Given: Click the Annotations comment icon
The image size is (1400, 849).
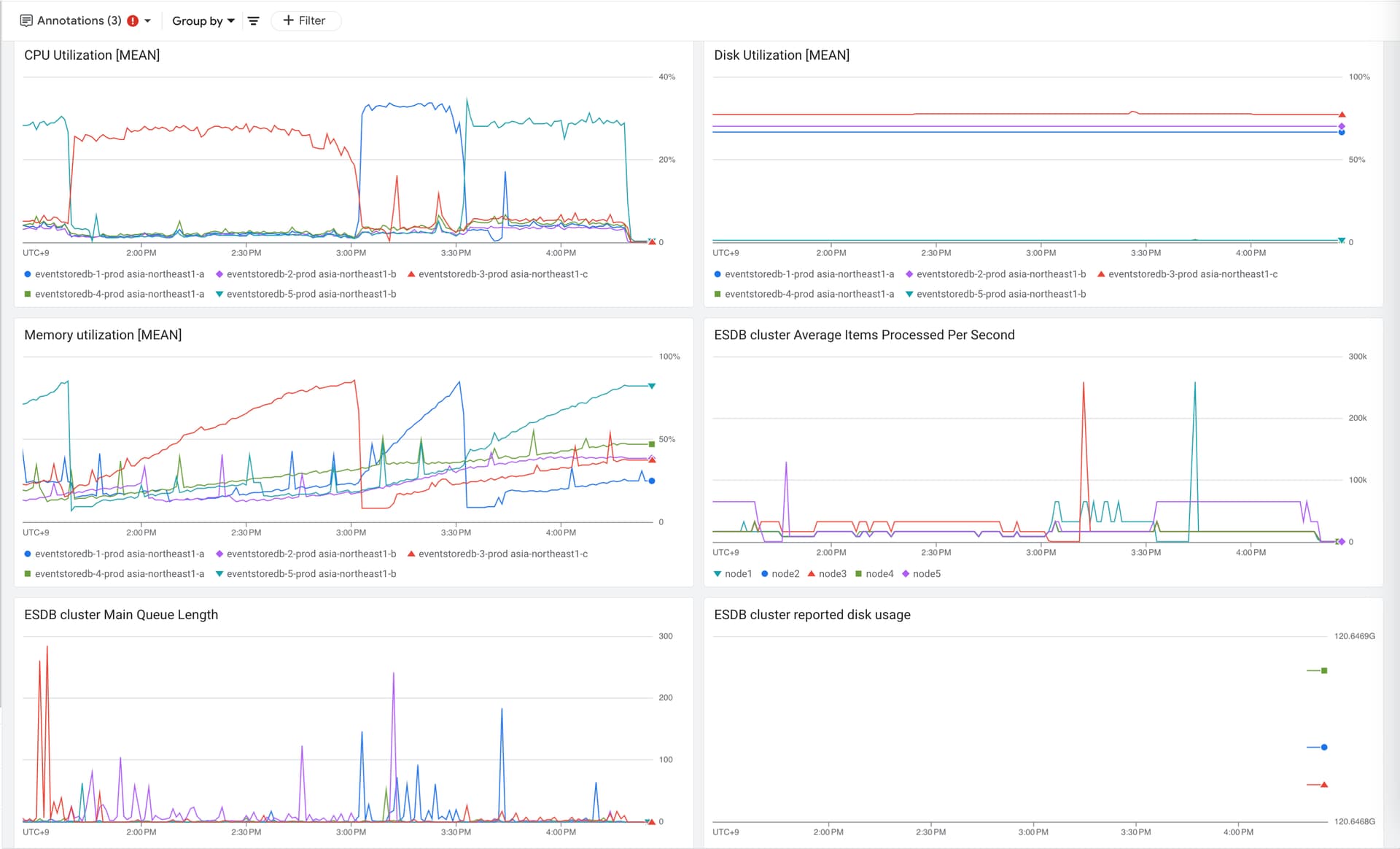Looking at the screenshot, I should 26,21.
